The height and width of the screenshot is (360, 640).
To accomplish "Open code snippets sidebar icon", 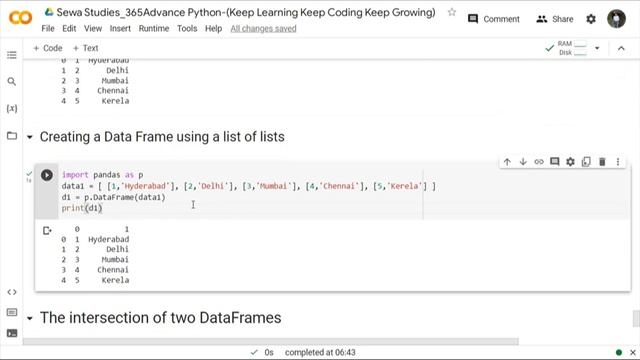I will [12, 292].
